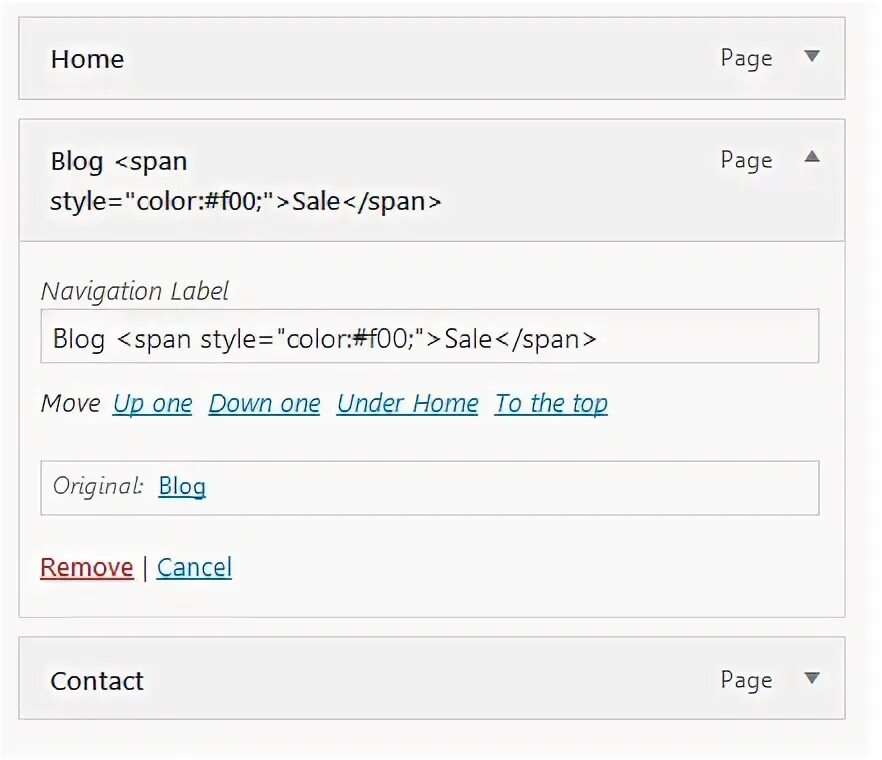Click the Blog span Sale item title
Image resolution: width=882 pixels, height=760 pixels.
tap(245, 181)
